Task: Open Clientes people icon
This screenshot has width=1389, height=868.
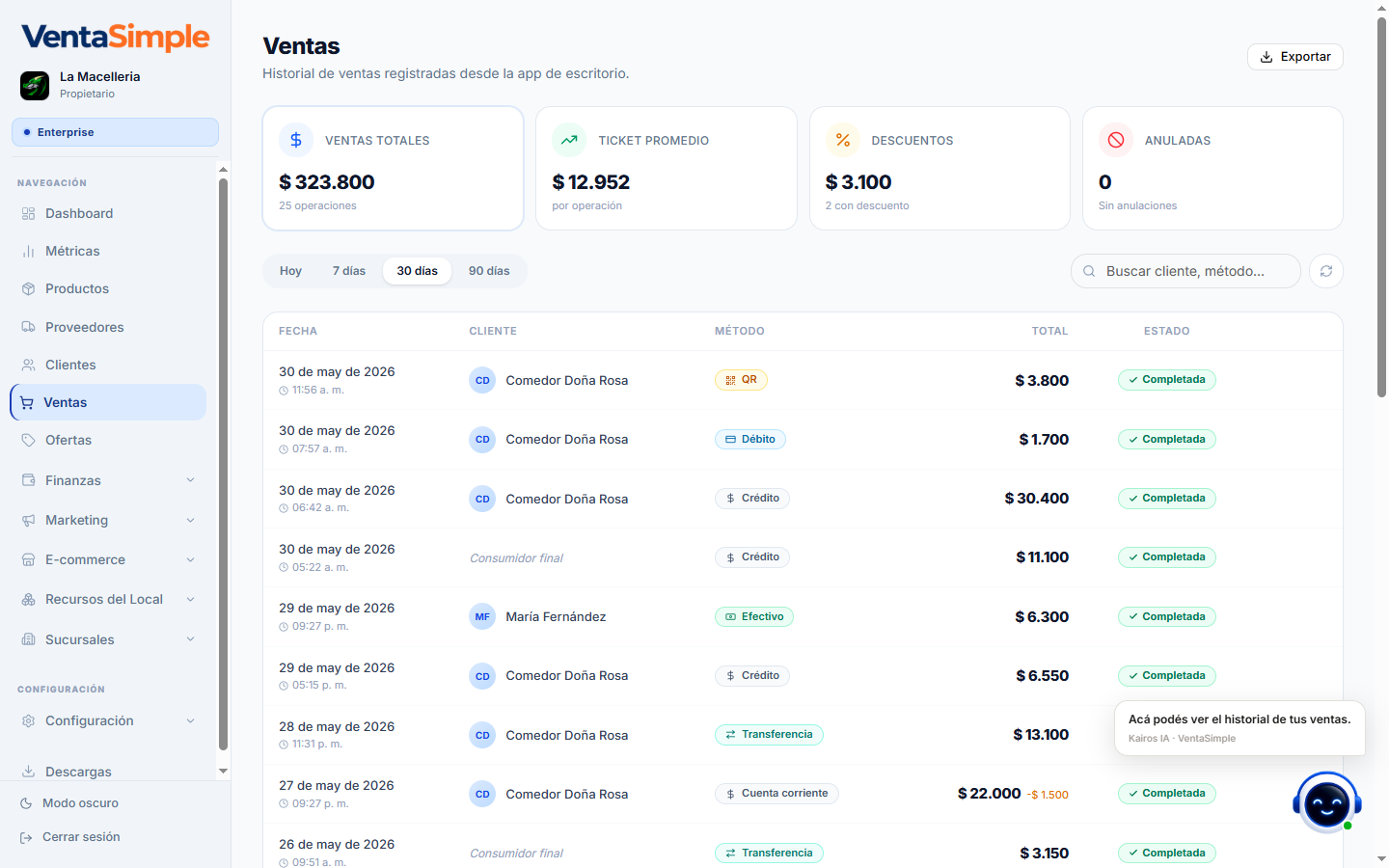Action: pos(28,365)
